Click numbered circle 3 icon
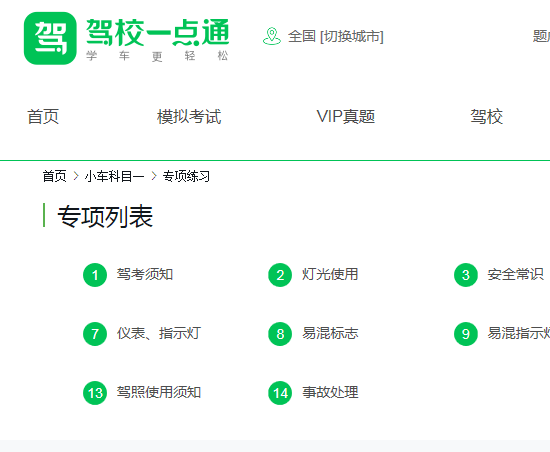 [466, 275]
